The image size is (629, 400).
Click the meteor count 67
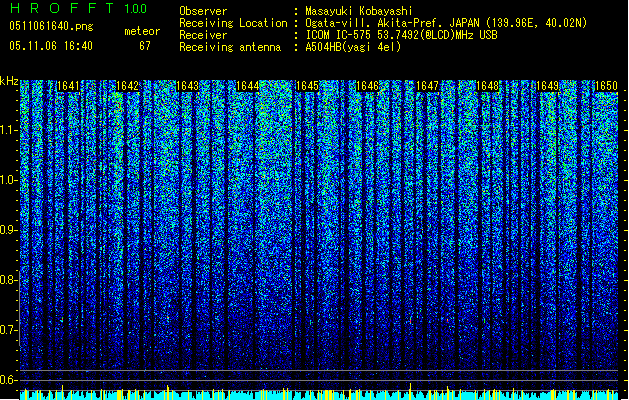[145, 46]
